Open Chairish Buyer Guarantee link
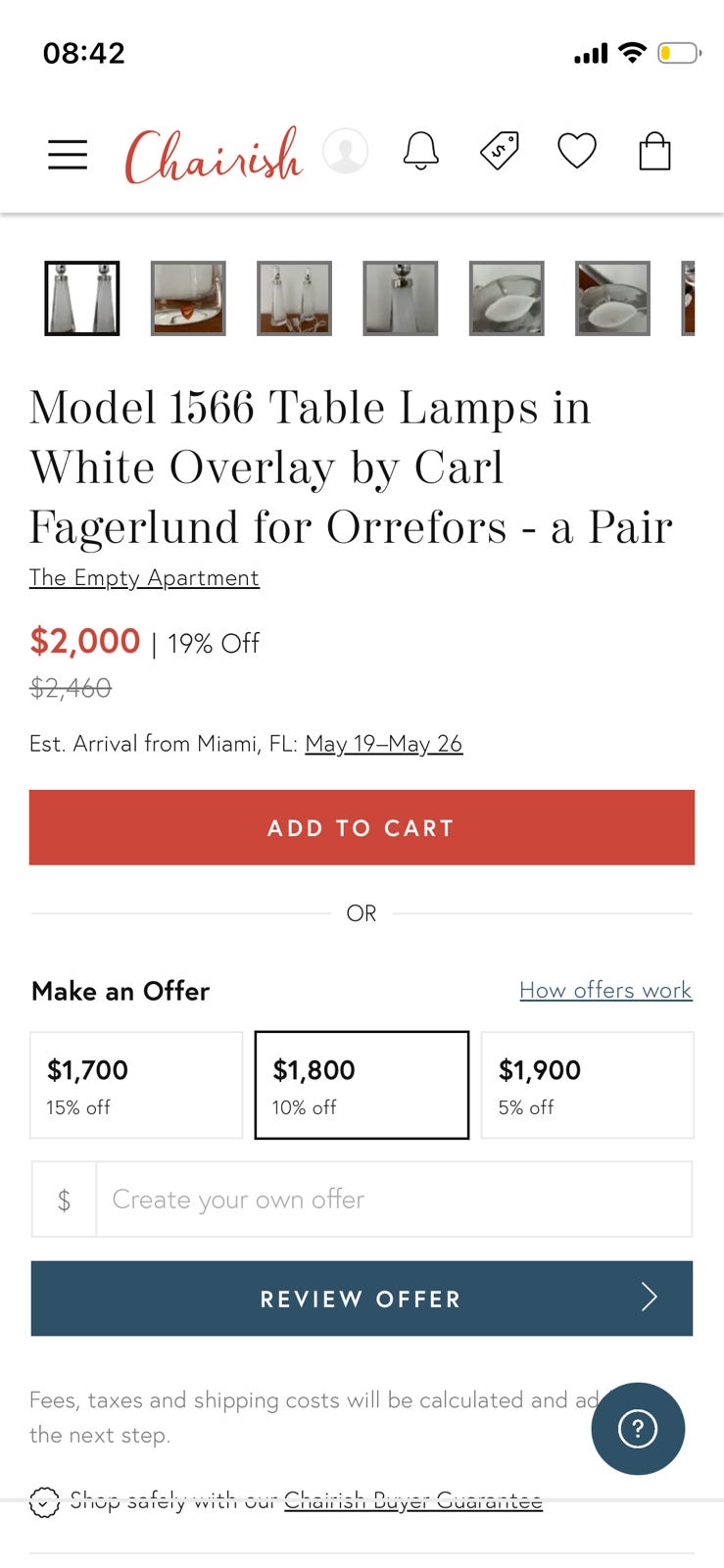Screen dimensions: 724x1568 tap(412, 1500)
